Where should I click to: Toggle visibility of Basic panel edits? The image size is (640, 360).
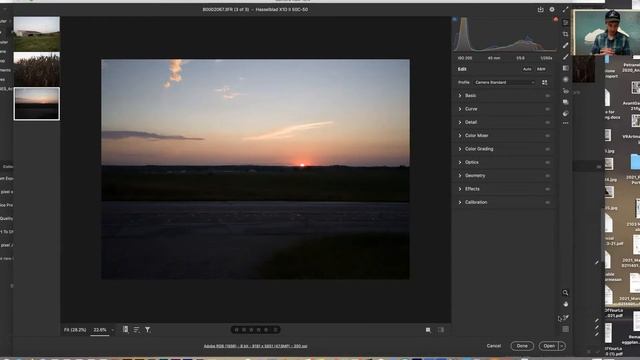pos(547,96)
